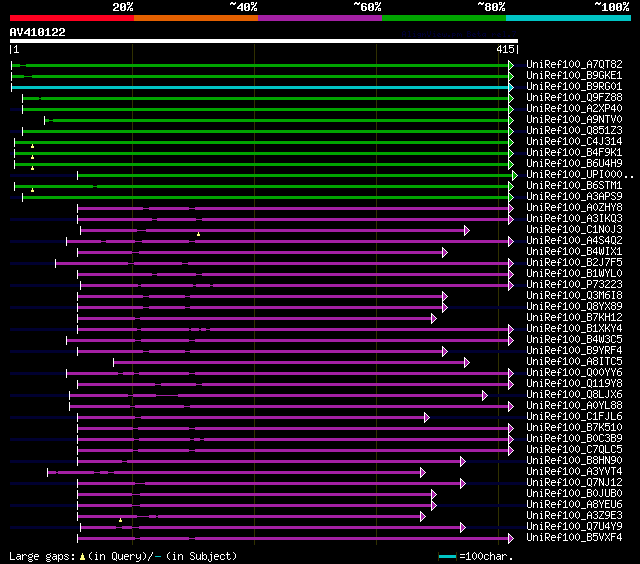Click the yellow gap marker under C4J314 row
Screen dimensions: 640x564
coord(32,146)
